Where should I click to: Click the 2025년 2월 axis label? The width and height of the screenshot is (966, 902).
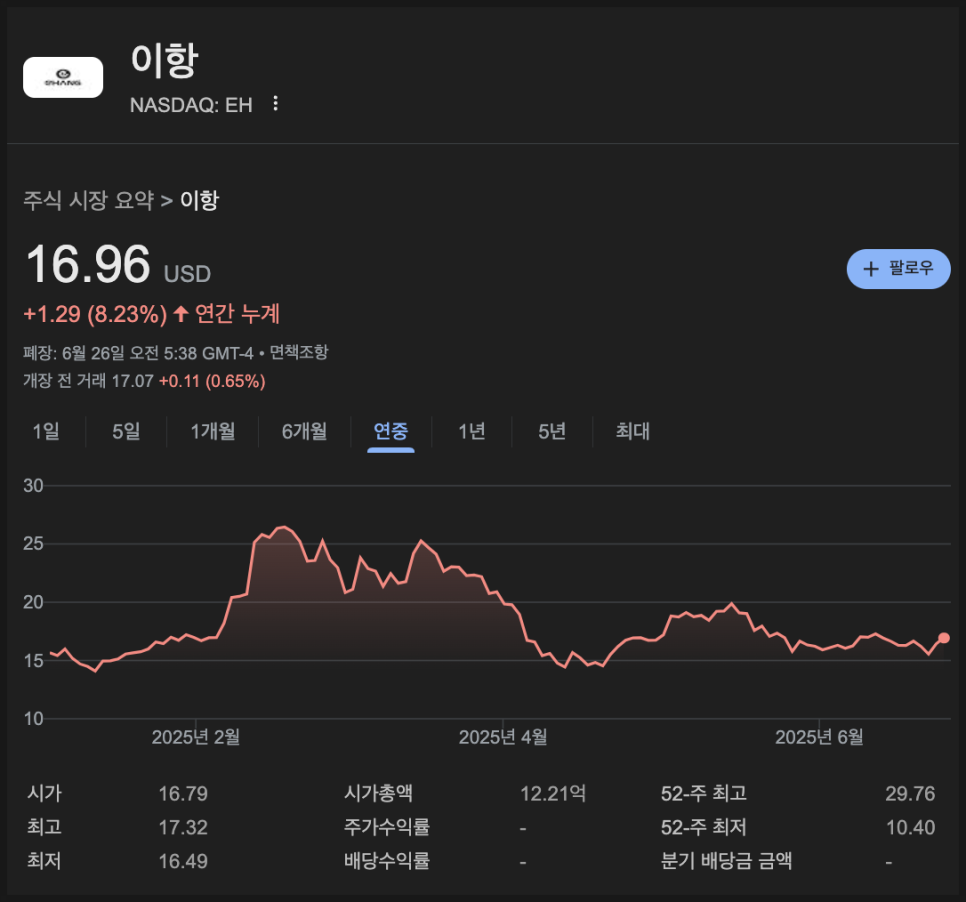click(x=196, y=737)
